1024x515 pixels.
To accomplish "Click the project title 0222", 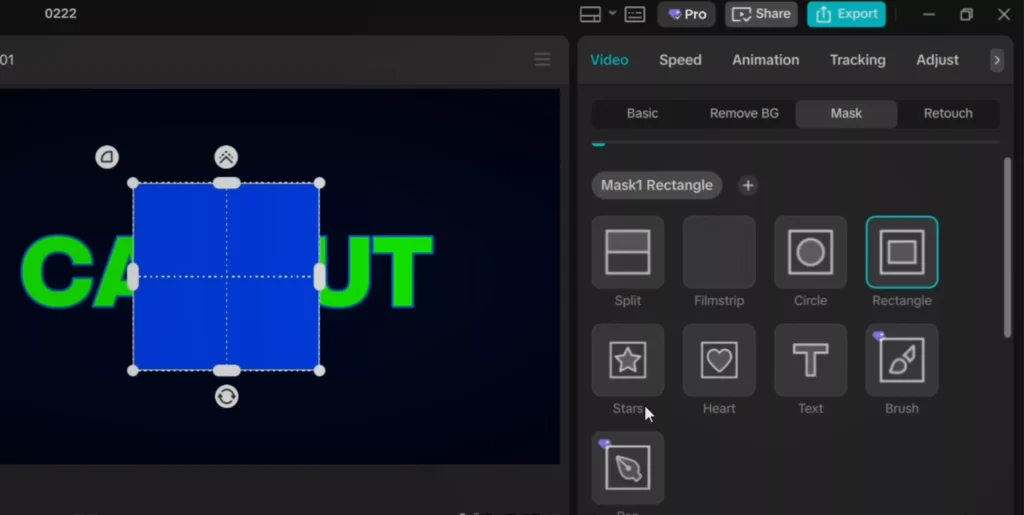I will 61,14.
